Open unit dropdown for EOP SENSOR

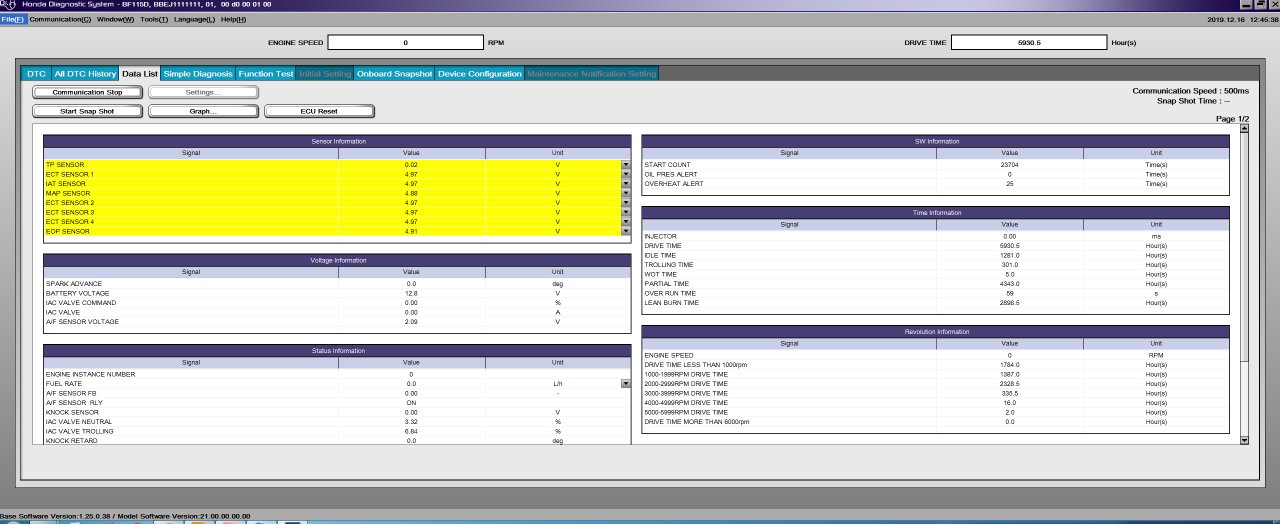coord(626,232)
